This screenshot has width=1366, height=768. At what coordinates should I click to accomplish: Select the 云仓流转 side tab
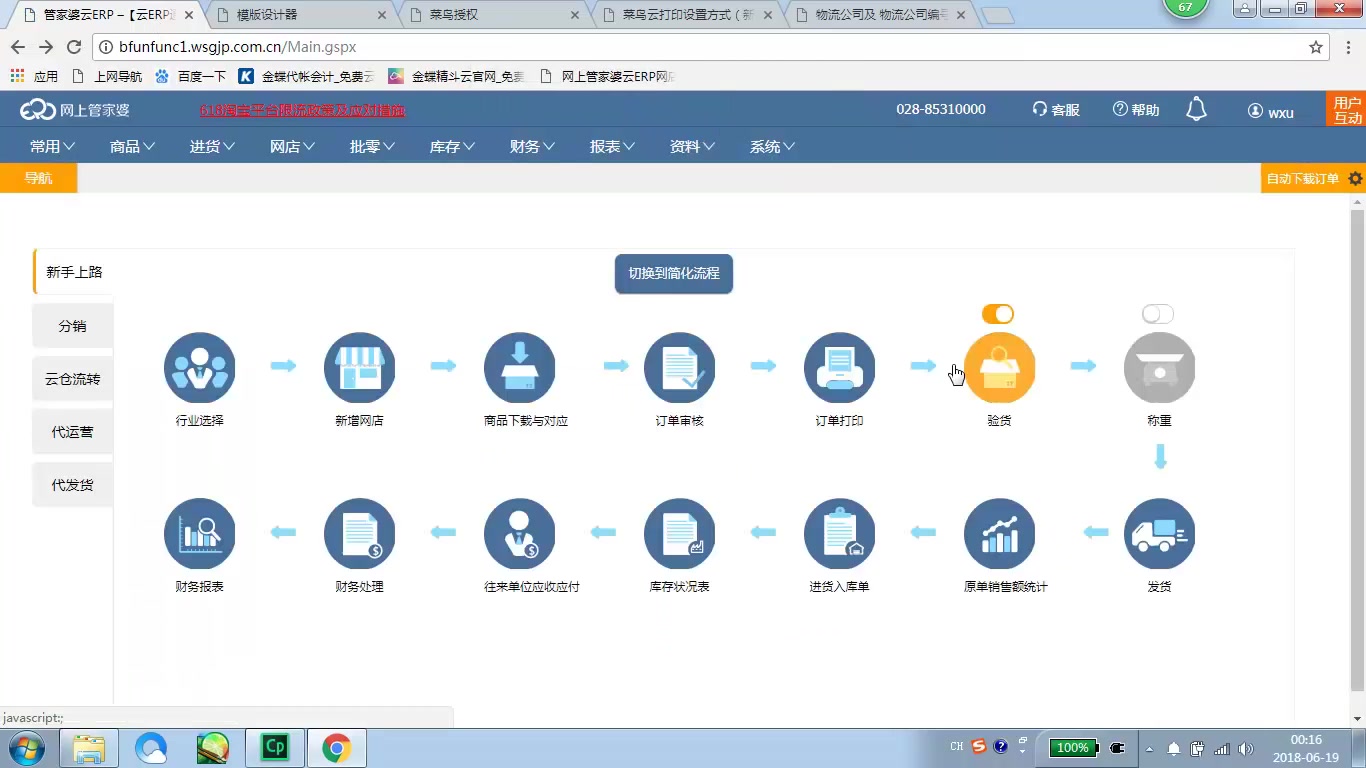pyautogui.click(x=72, y=379)
